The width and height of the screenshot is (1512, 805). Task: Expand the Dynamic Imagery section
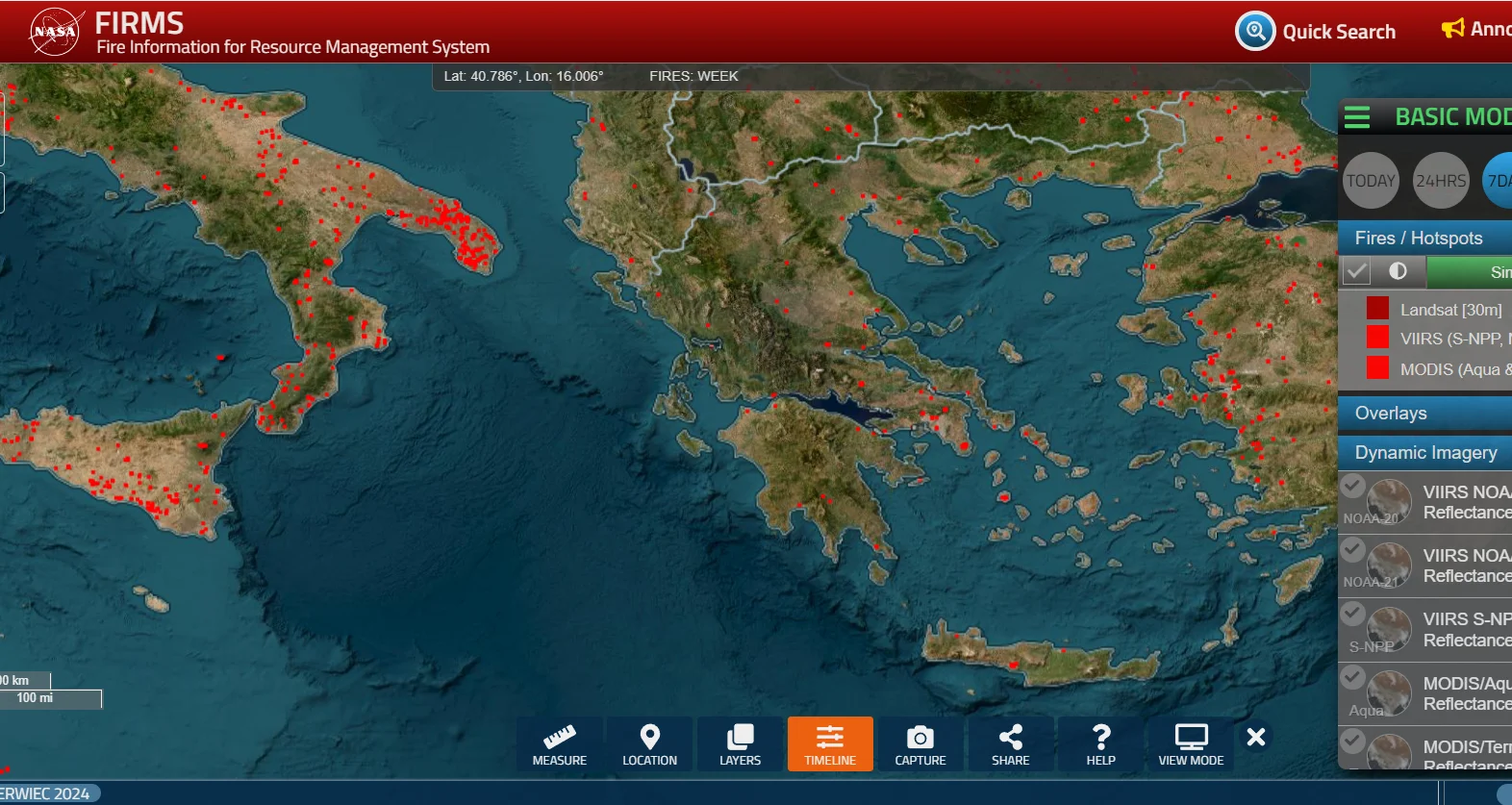pos(1424,452)
